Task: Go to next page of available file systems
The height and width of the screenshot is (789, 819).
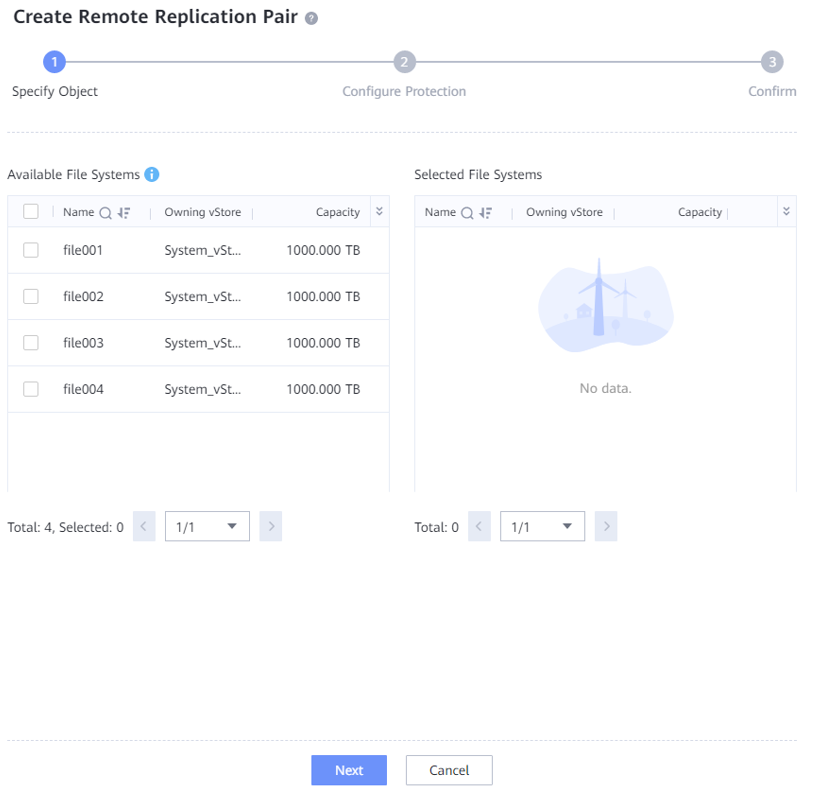Action: [x=271, y=526]
